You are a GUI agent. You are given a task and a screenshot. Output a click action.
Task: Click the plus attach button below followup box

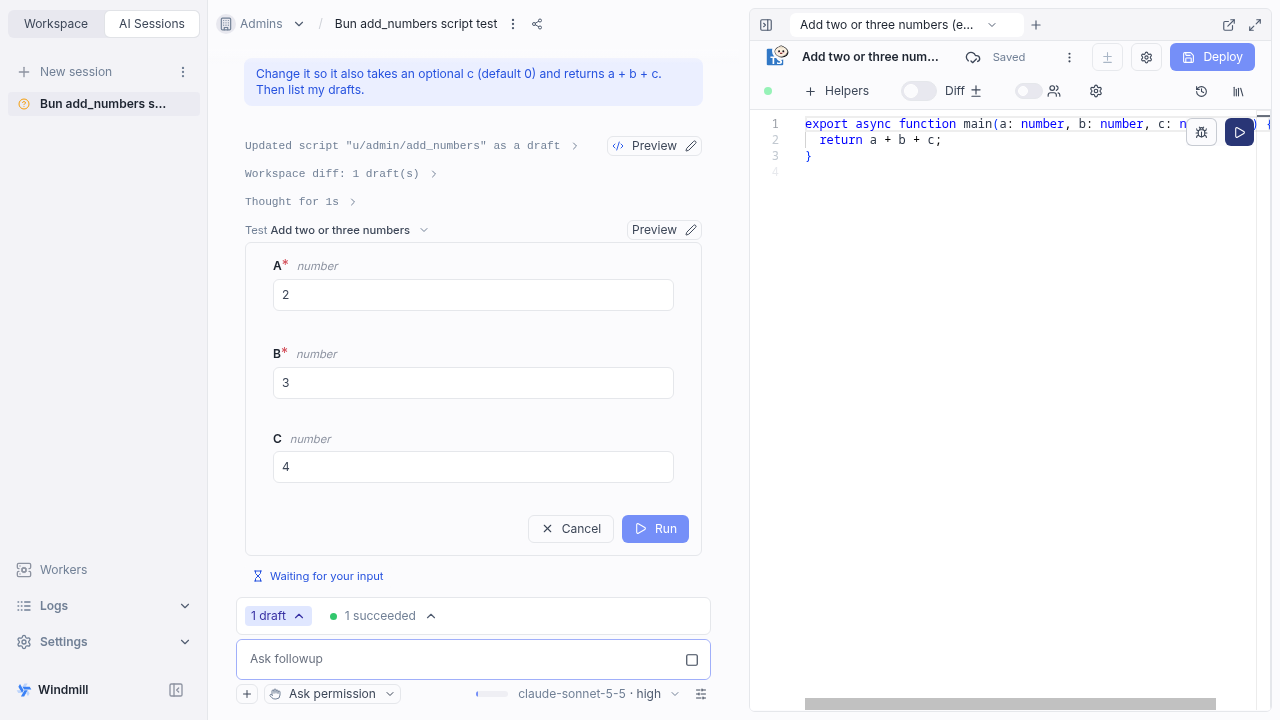(247, 694)
